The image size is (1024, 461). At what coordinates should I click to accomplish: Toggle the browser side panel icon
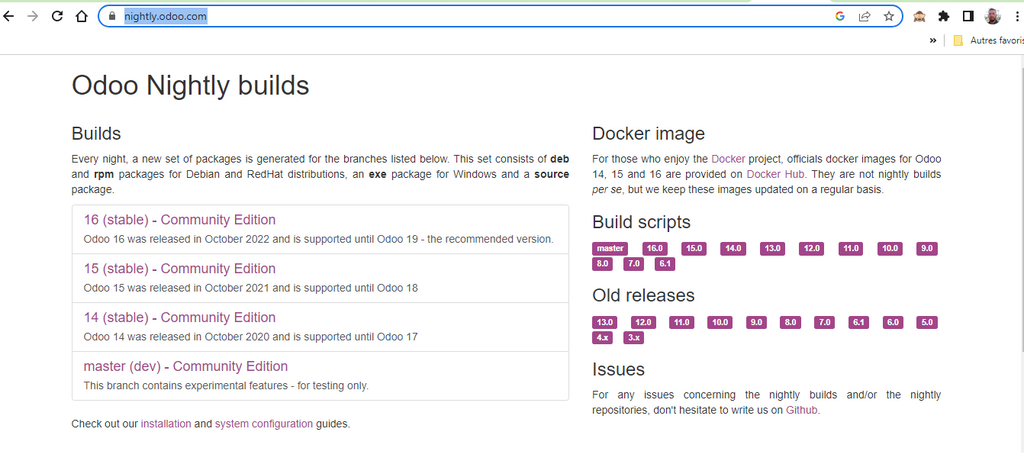click(x=968, y=17)
